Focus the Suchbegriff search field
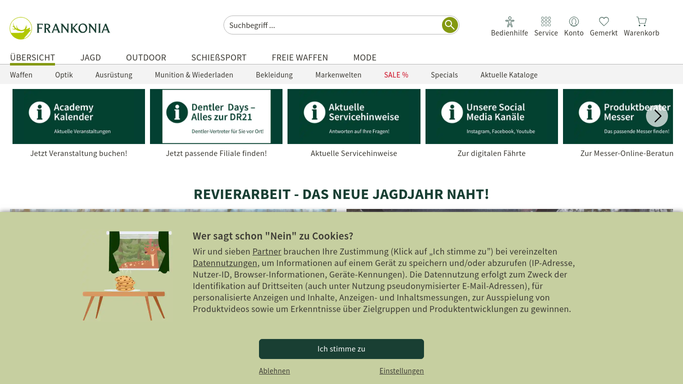This screenshot has width=683, height=384. tap(333, 25)
